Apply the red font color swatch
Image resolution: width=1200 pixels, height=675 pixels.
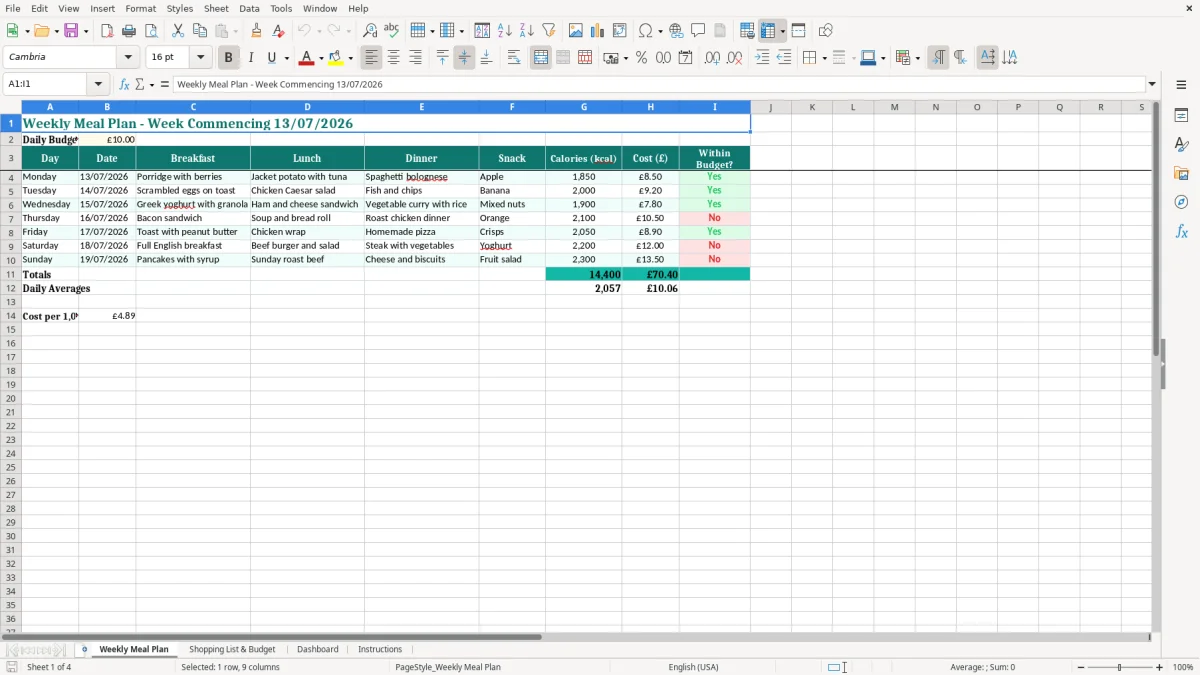pos(307,58)
